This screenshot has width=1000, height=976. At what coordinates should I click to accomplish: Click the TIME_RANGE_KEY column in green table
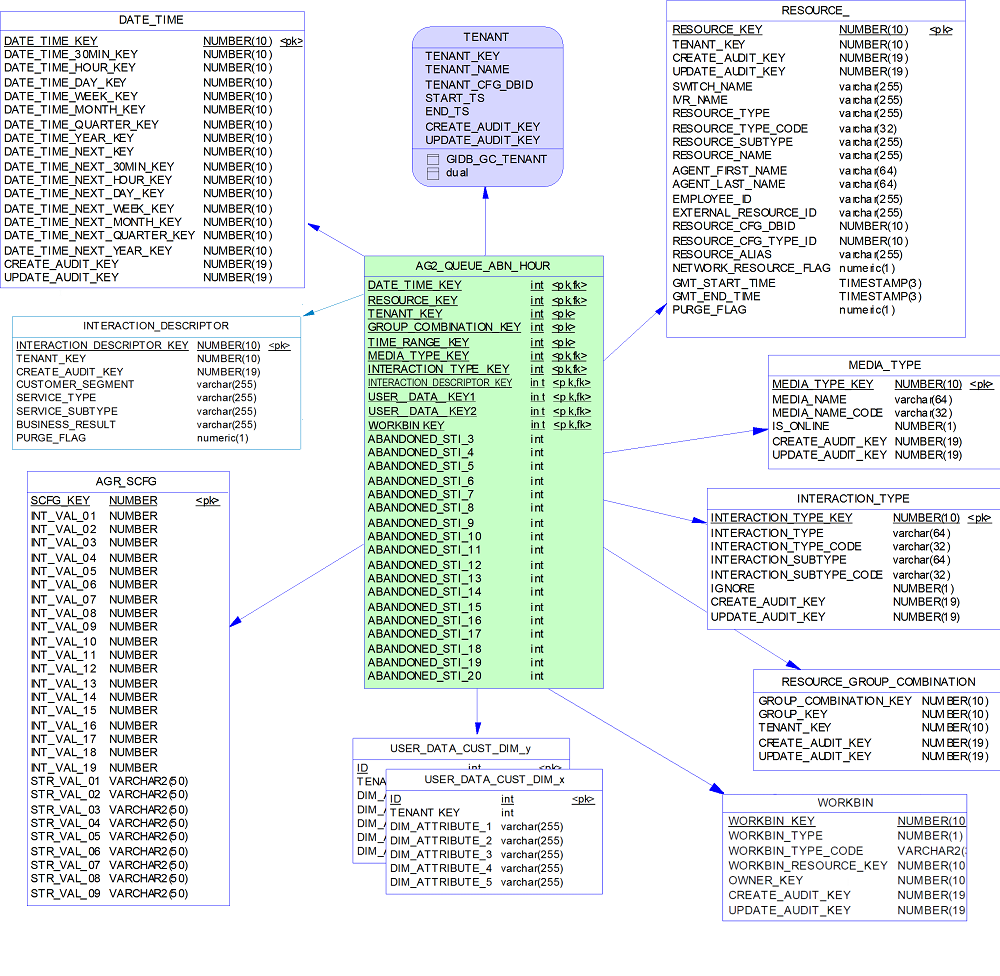pyautogui.click(x=418, y=342)
